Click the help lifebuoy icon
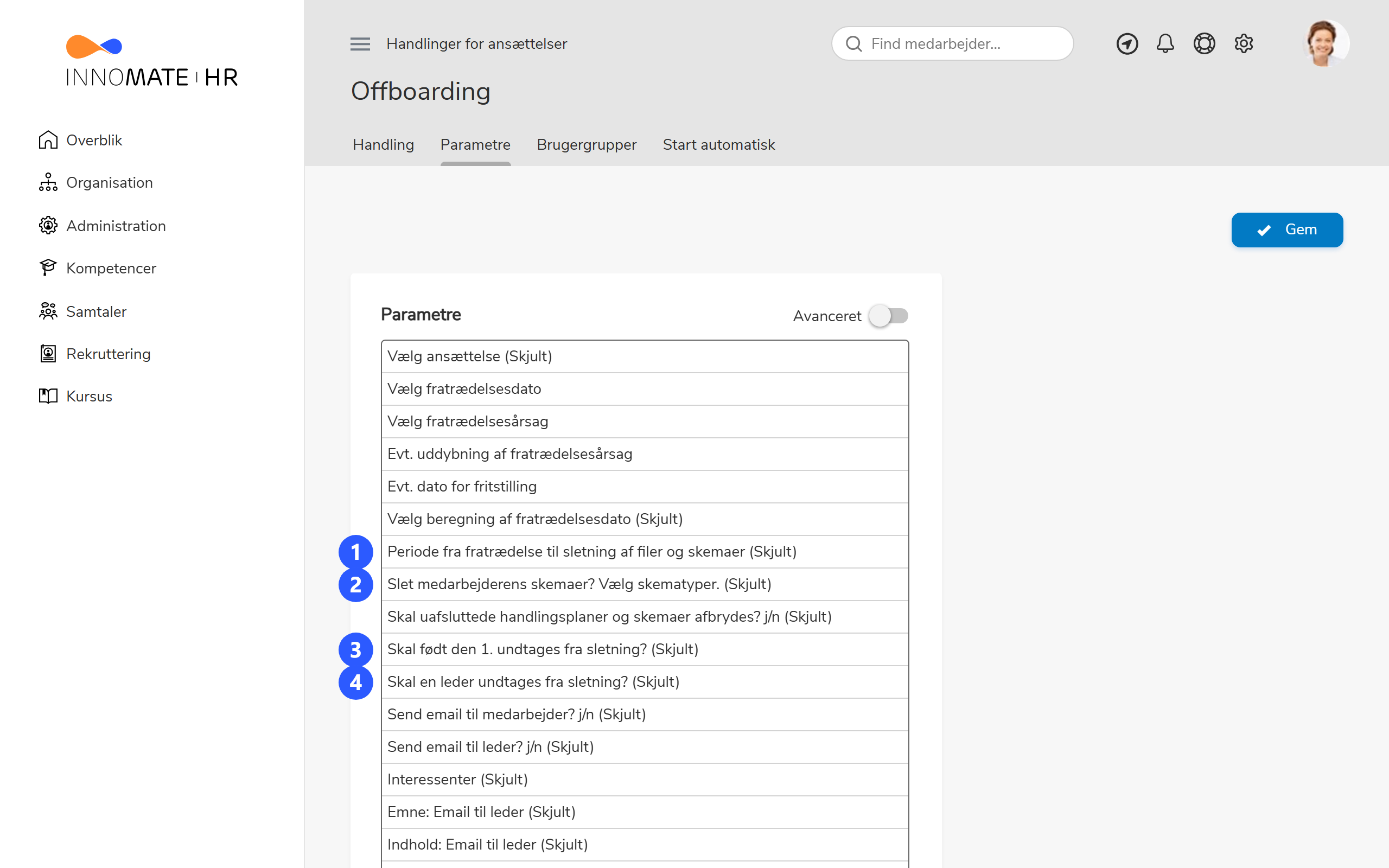Image resolution: width=1389 pixels, height=868 pixels. coord(1204,43)
